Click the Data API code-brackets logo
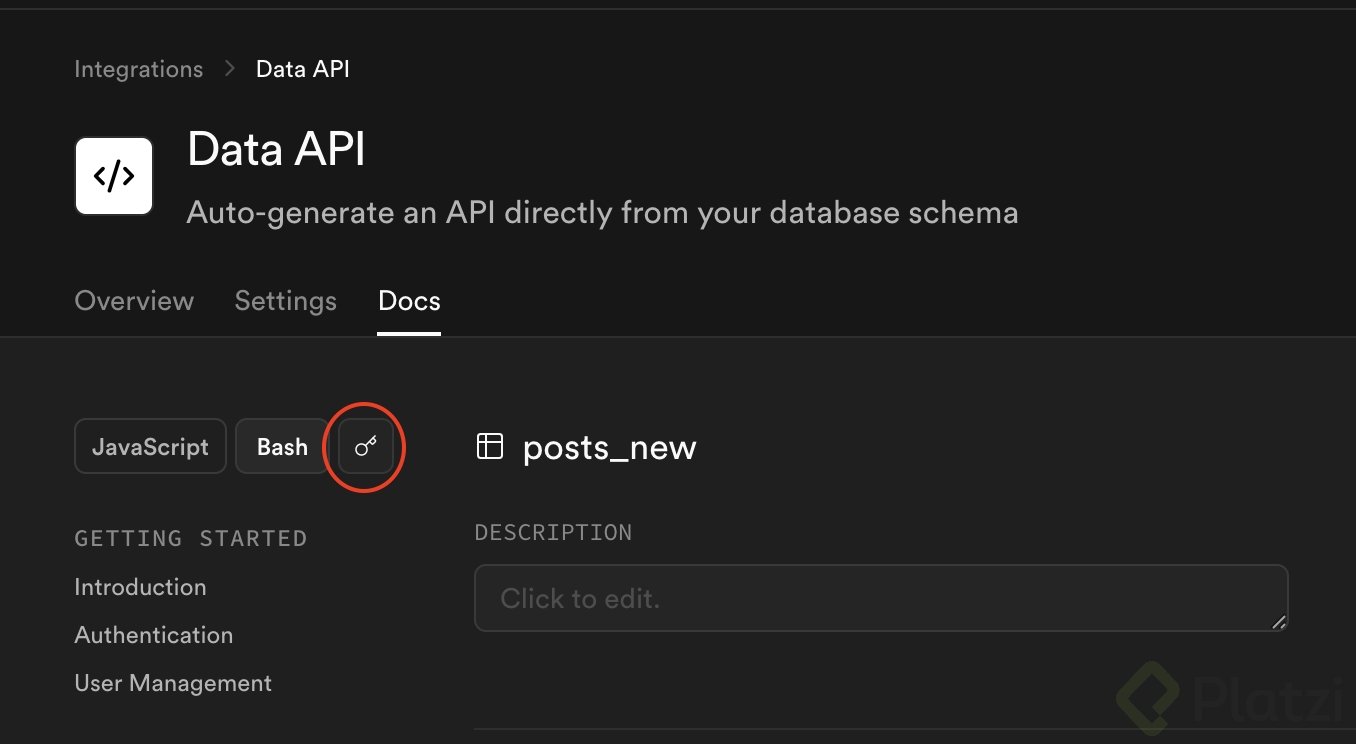 click(x=114, y=176)
